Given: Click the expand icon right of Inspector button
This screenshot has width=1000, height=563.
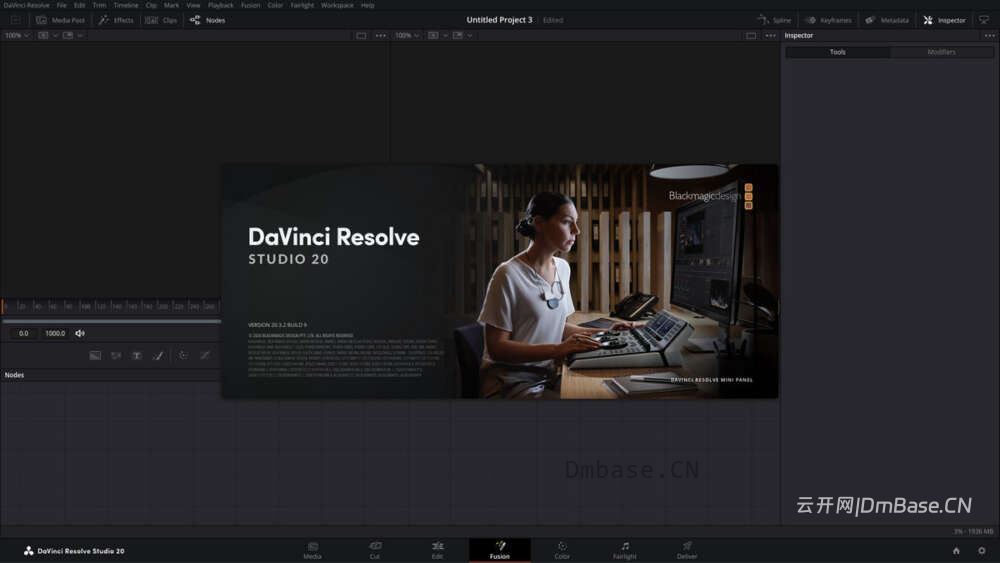Looking at the screenshot, I should pyautogui.click(x=984, y=20).
